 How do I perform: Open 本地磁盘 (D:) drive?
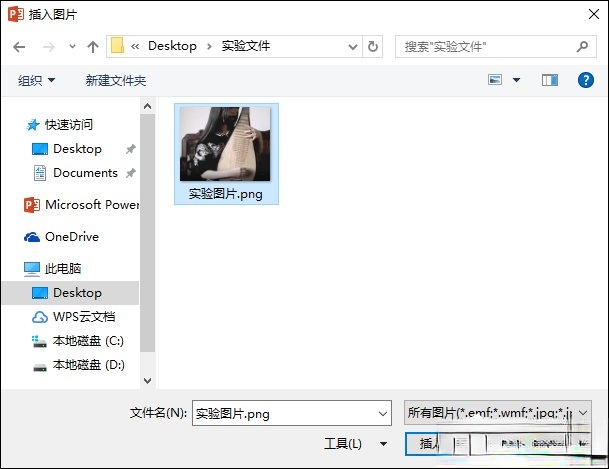pyautogui.click(x=78, y=365)
